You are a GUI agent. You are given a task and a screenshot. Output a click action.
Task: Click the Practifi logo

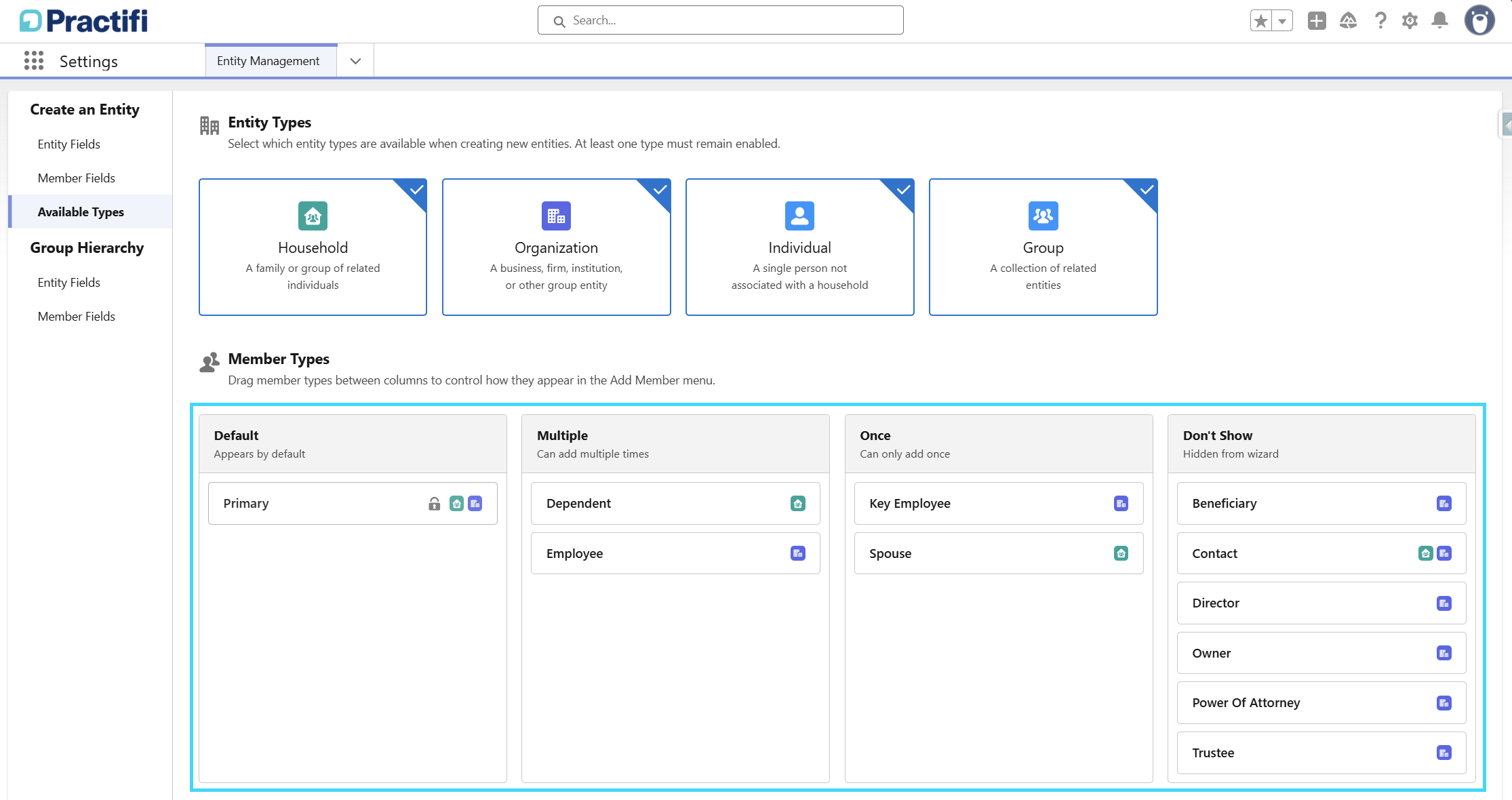click(x=83, y=20)
